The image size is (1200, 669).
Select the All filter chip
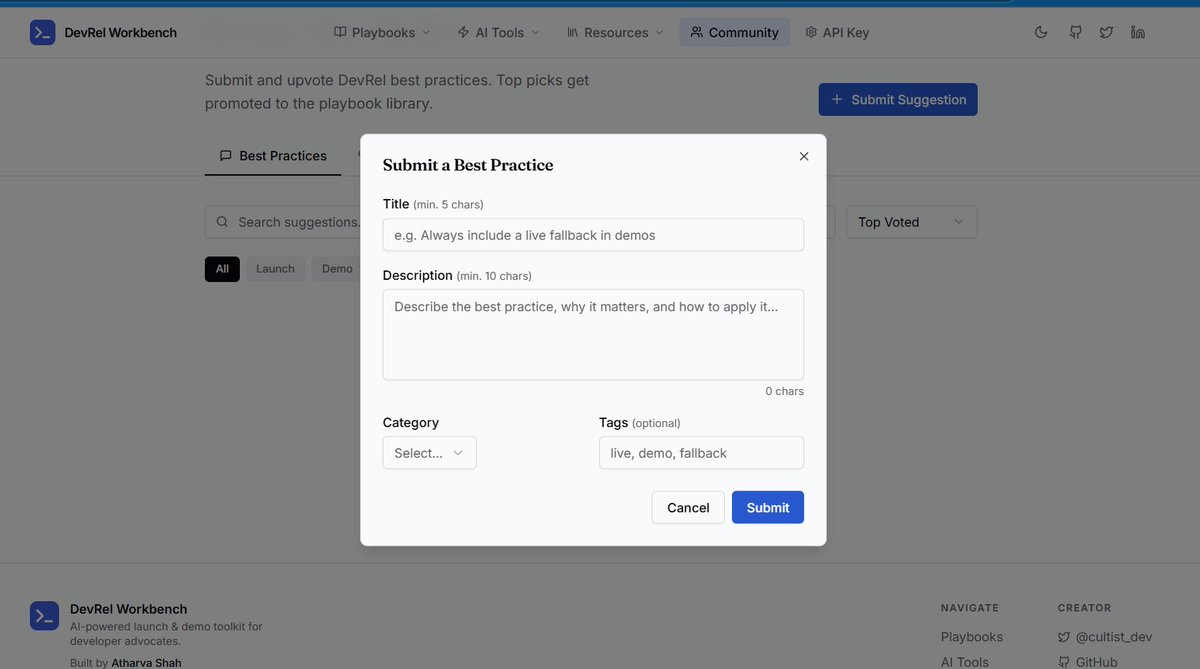pos(222,269)
